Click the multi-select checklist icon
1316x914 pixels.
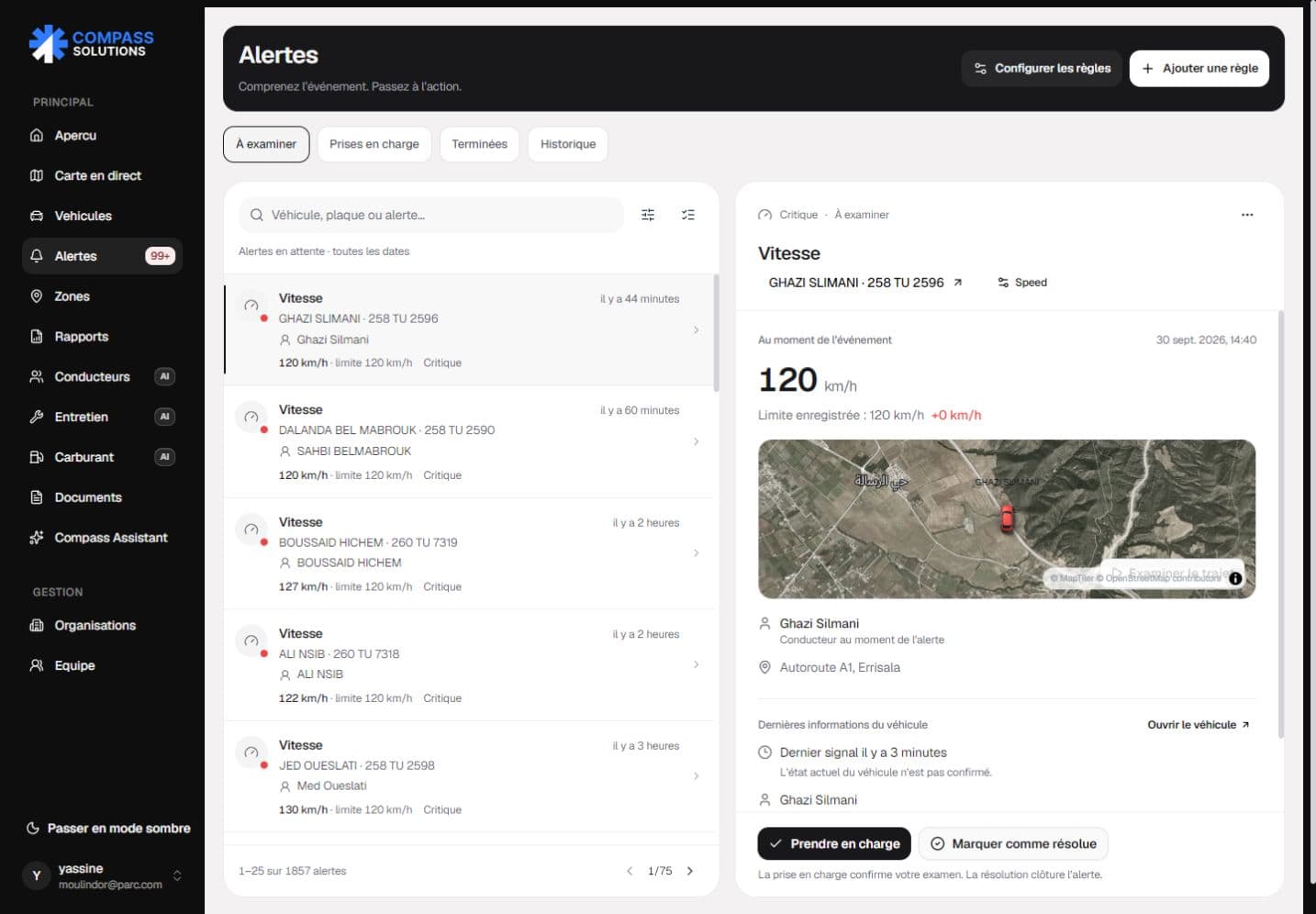(x=688, y=215)
